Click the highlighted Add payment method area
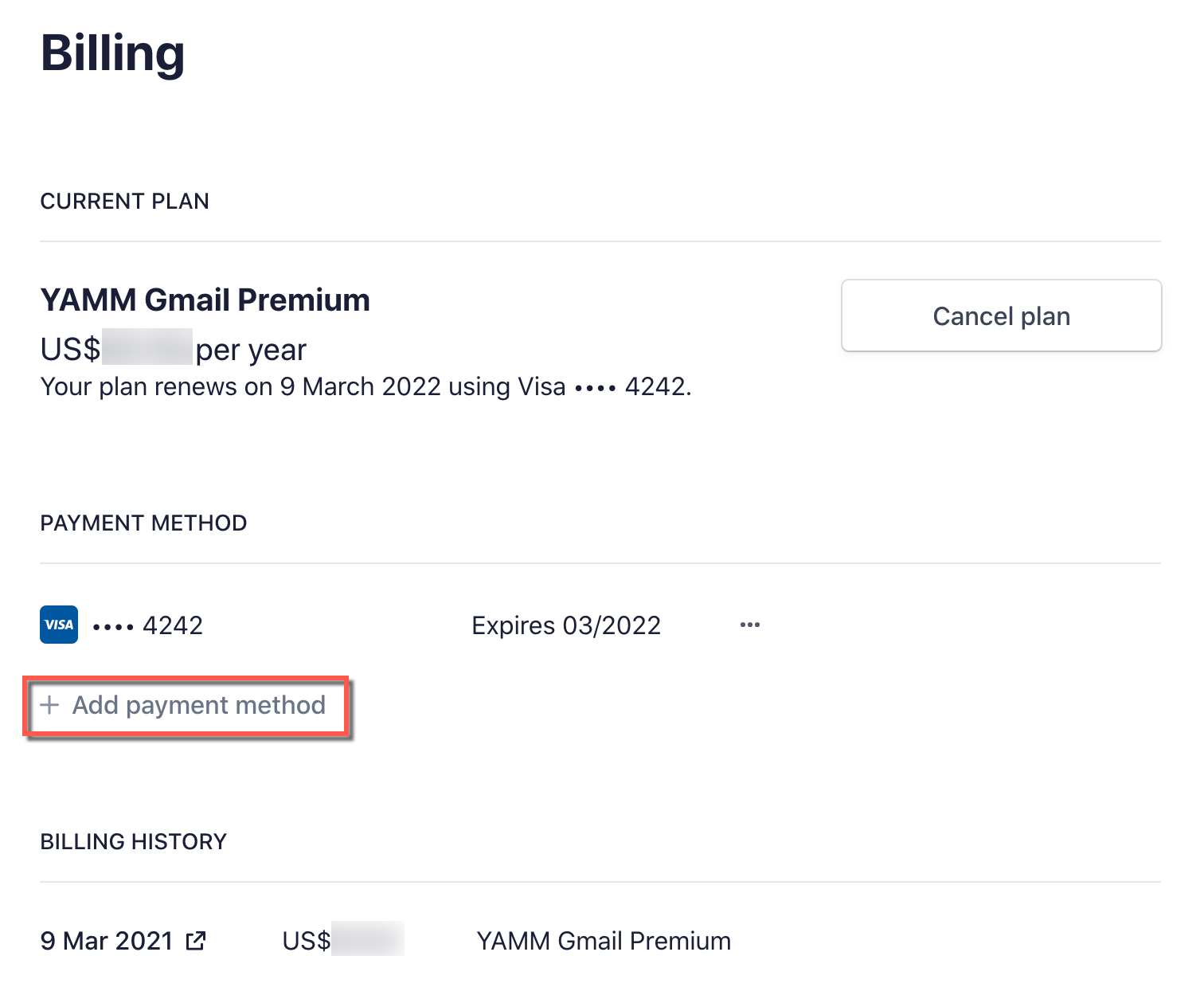1204x999 pixels. (187, 706)
